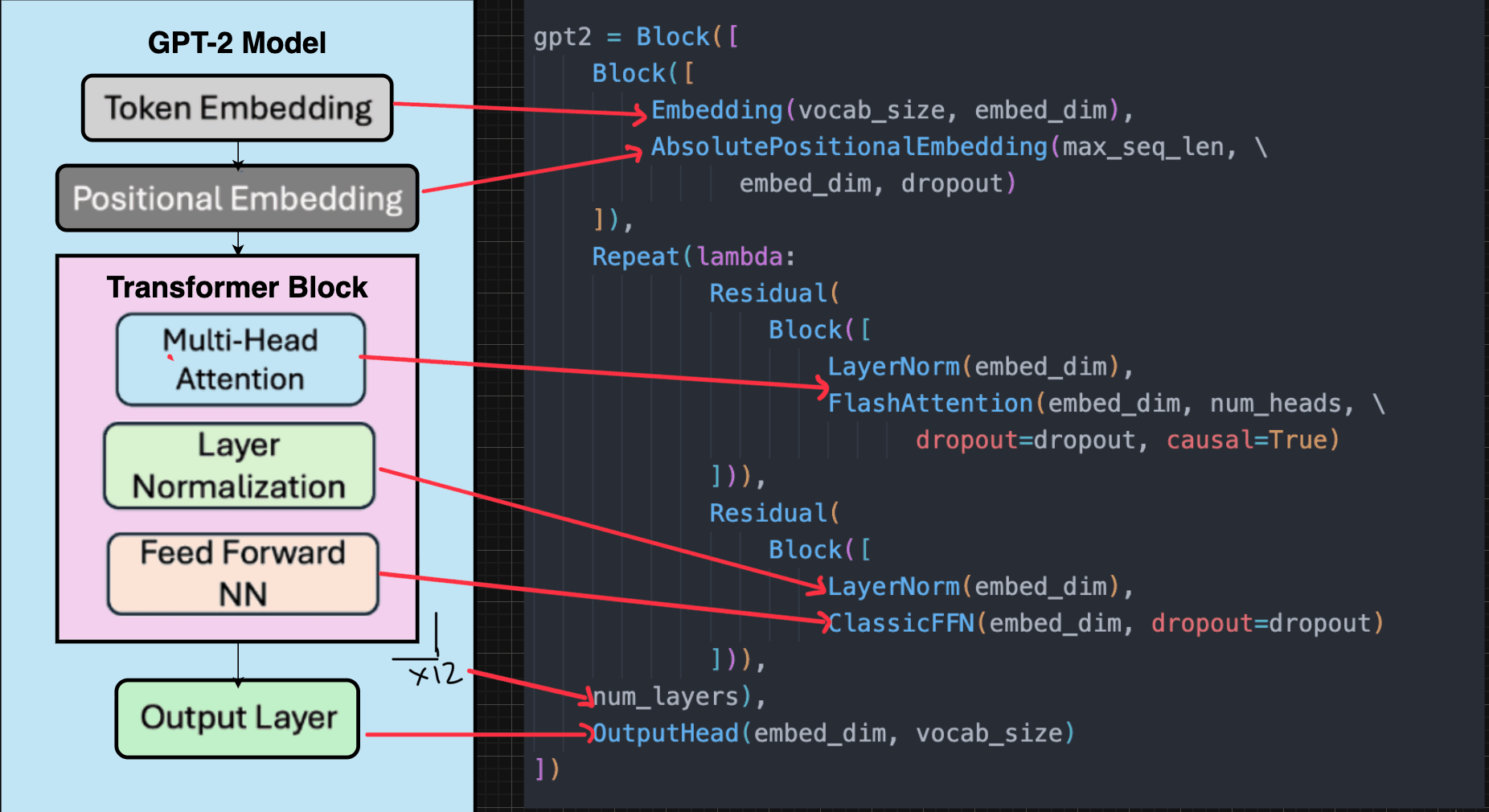Select the Layer Normalization box
The height and width of the screenshot is (812, 1489).
(238, 465)
